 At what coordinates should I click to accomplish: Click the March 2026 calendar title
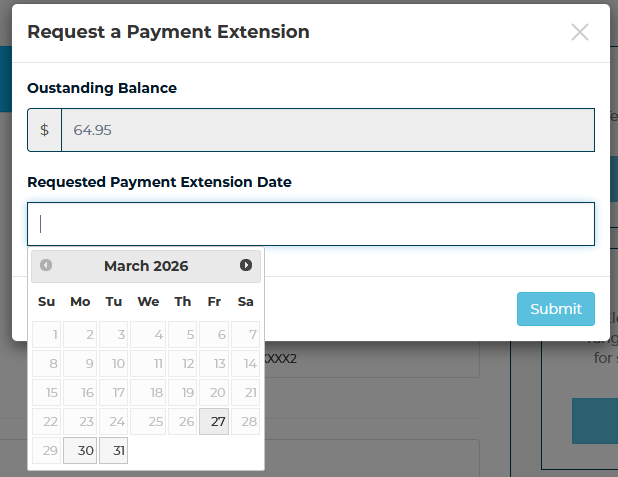tap(146, 266)
